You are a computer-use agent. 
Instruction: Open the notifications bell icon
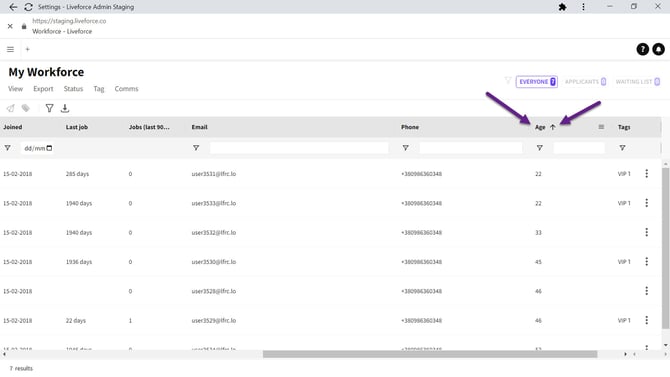(658, 50)
